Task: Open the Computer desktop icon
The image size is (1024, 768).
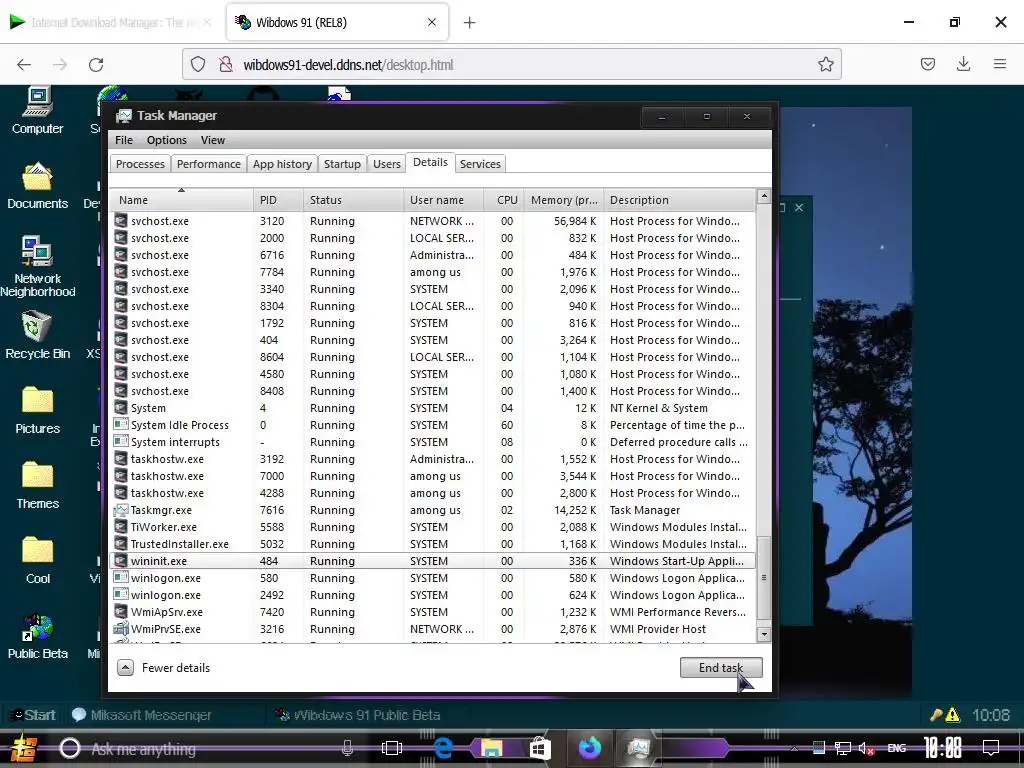Action: coord(37,104)
